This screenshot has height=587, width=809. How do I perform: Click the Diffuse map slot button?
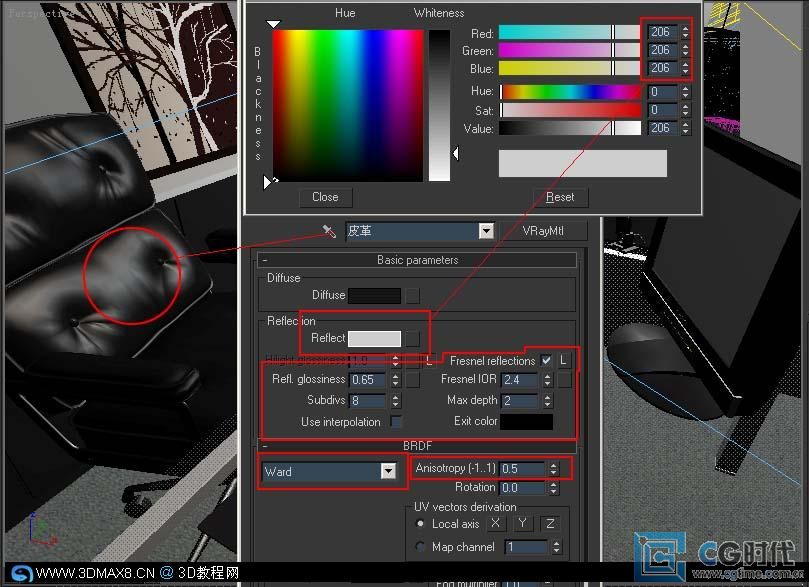[412, 296]
